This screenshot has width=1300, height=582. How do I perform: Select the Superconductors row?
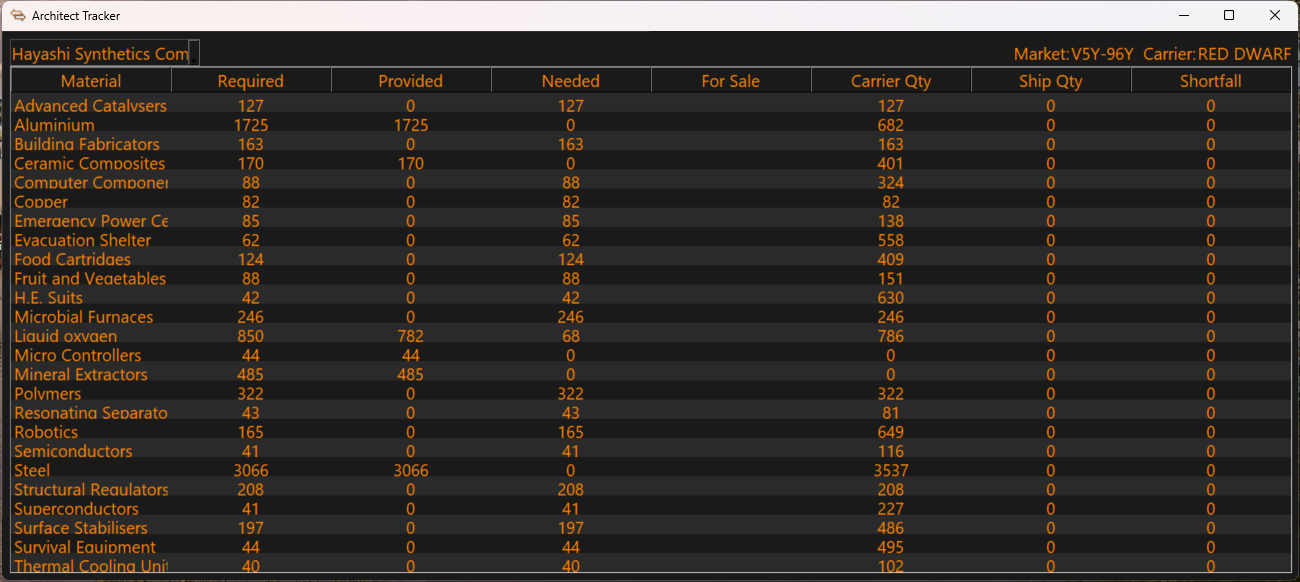[651, 509]
